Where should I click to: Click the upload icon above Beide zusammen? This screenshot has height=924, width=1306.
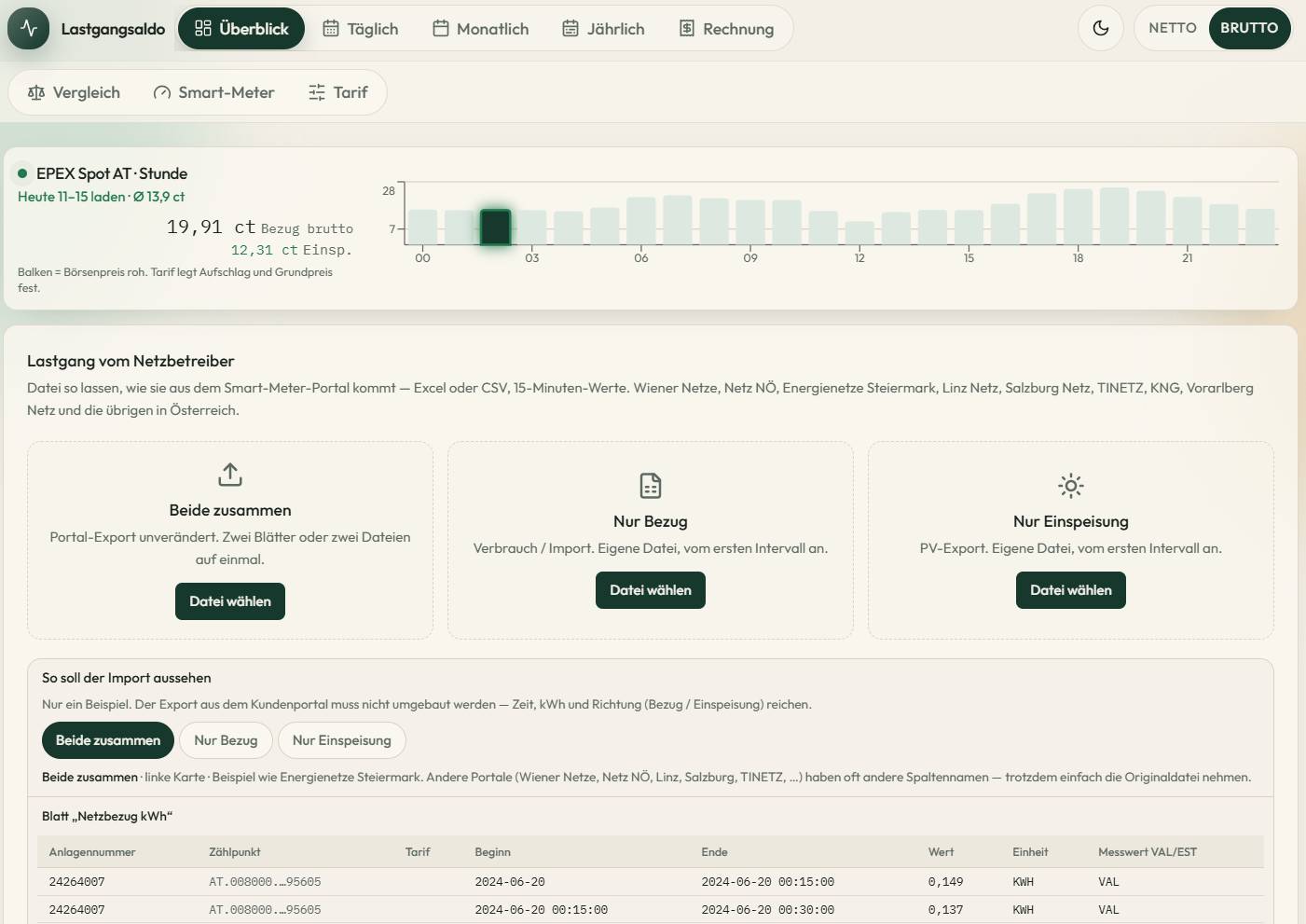point(230,475)
